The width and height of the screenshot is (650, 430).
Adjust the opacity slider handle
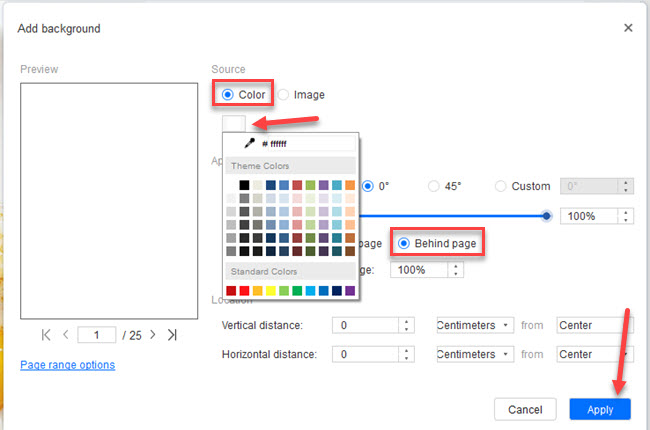tap(546, 216)
